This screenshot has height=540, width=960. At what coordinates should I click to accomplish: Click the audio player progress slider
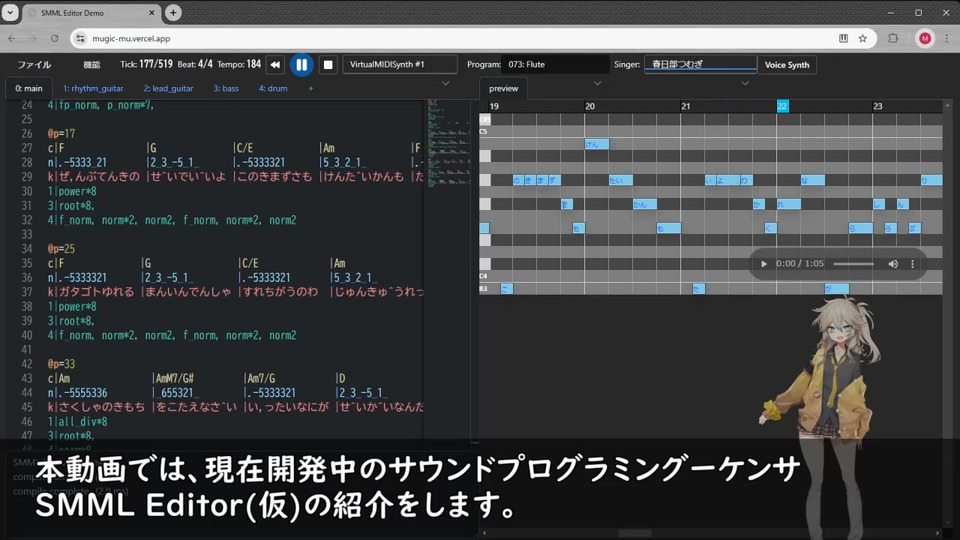pos(853,264)
